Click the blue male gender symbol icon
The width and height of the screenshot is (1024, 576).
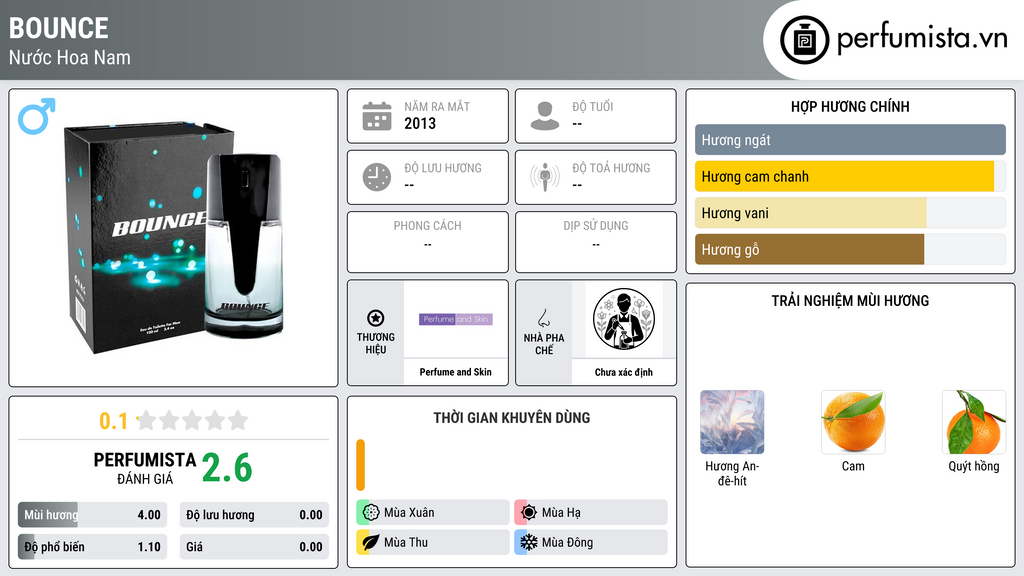pos(37,116)
